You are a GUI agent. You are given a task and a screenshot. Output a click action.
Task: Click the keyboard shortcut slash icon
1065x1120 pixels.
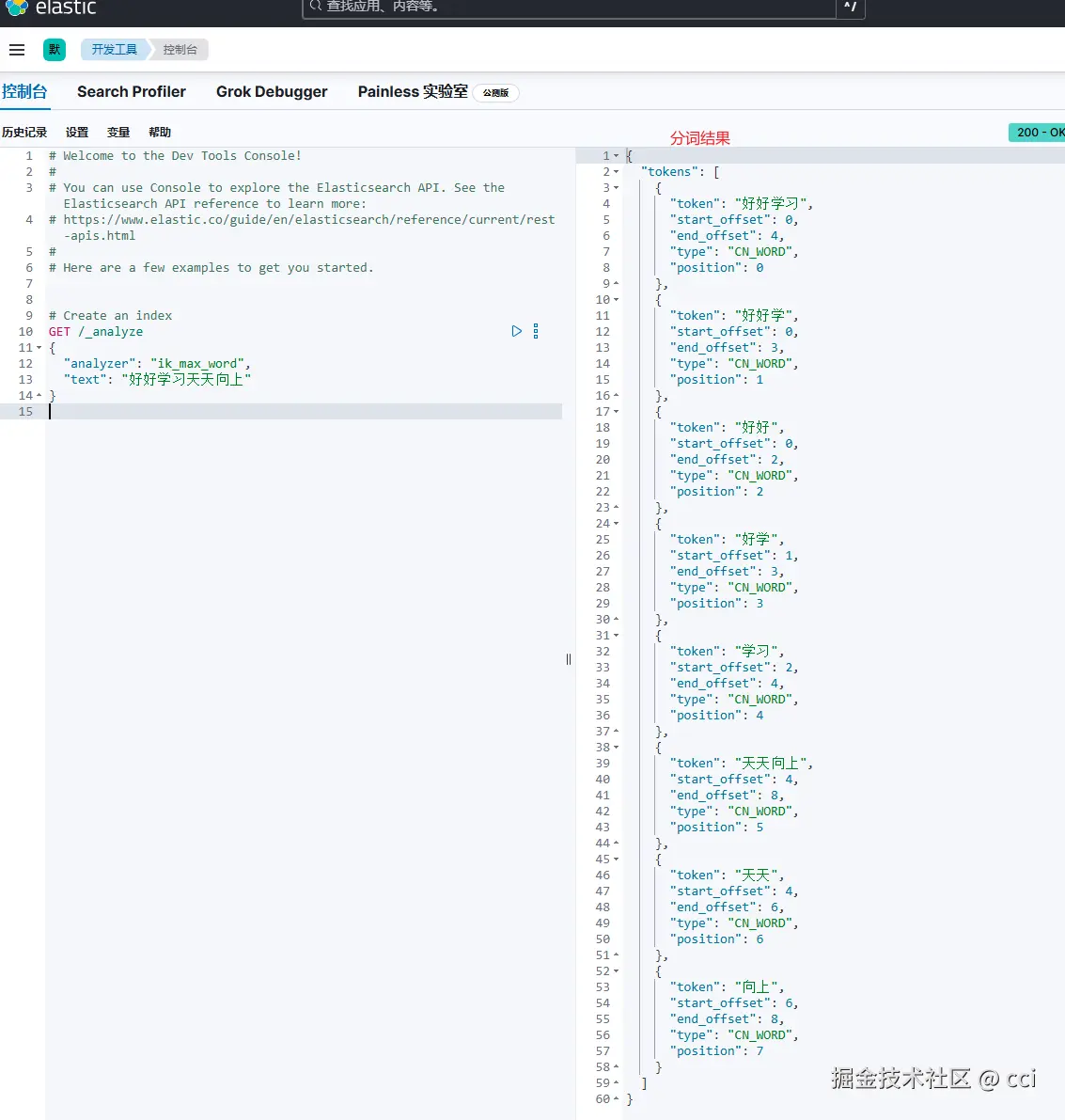click(850, 8)
